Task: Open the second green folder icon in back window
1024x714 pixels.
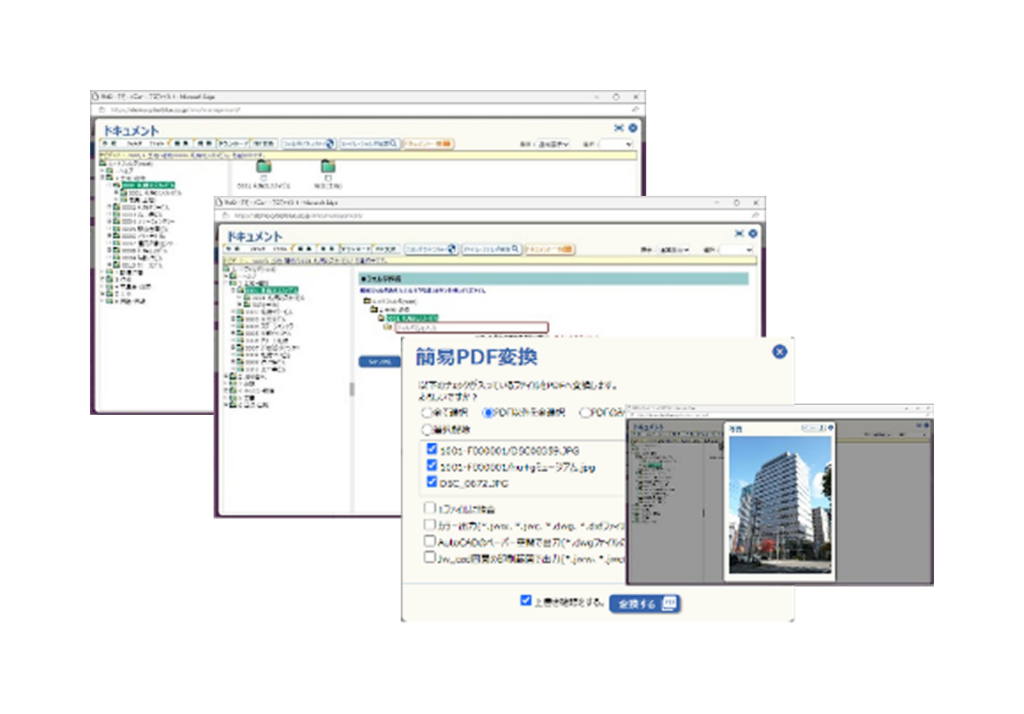Action: coord(328,167)
